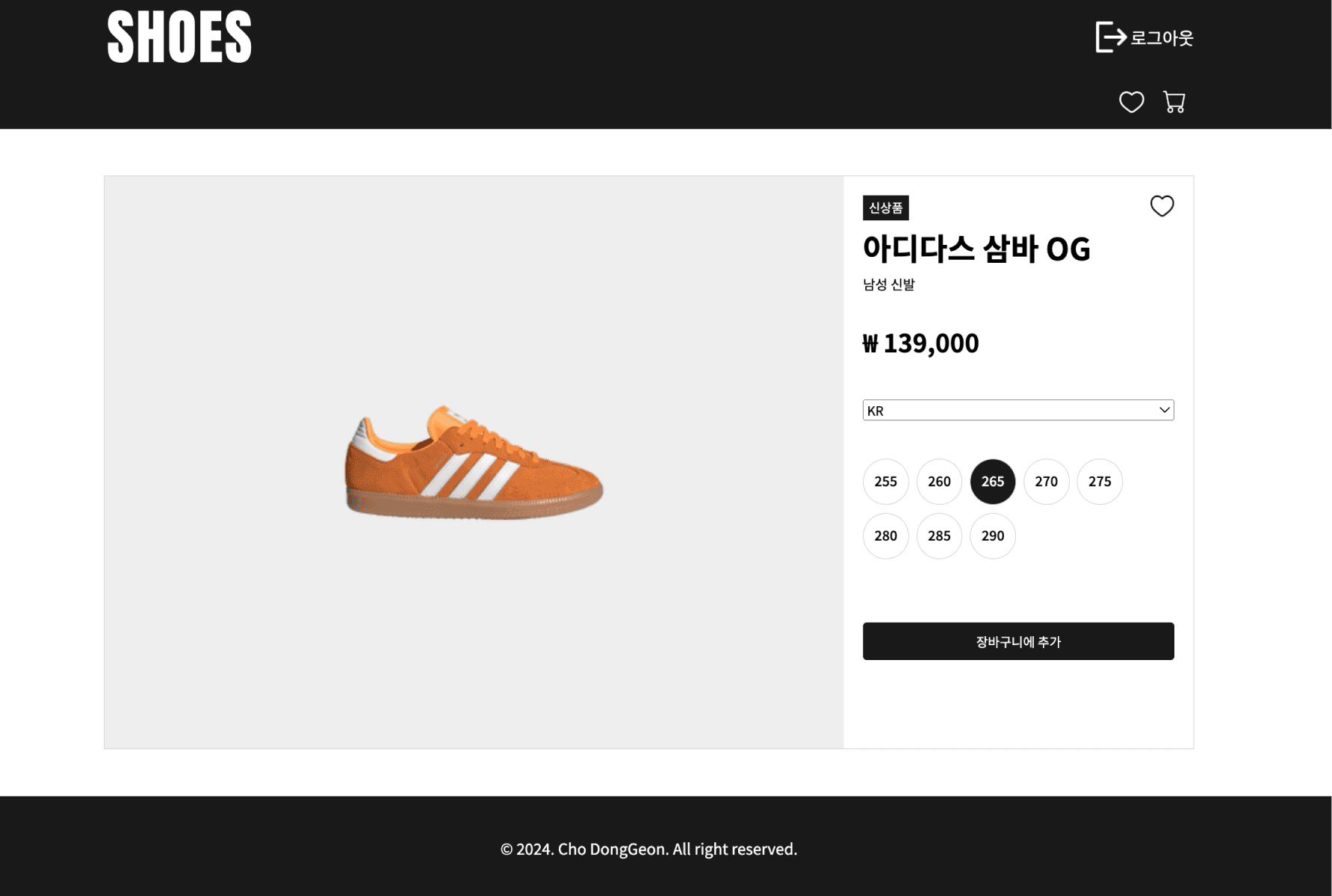Select shoe size 255
The image size is (1332, 896).
[885, 482]
